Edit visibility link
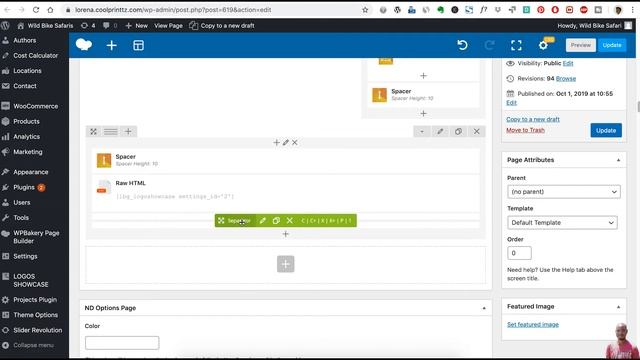The height and width of the screenshot is (360, 640). [x=568, y=63]
